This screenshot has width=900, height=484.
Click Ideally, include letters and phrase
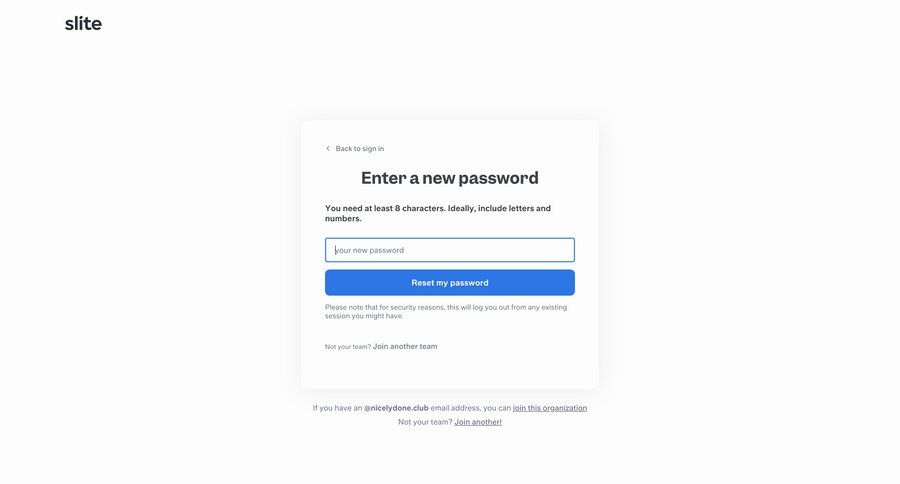click(x=499, y=208)
